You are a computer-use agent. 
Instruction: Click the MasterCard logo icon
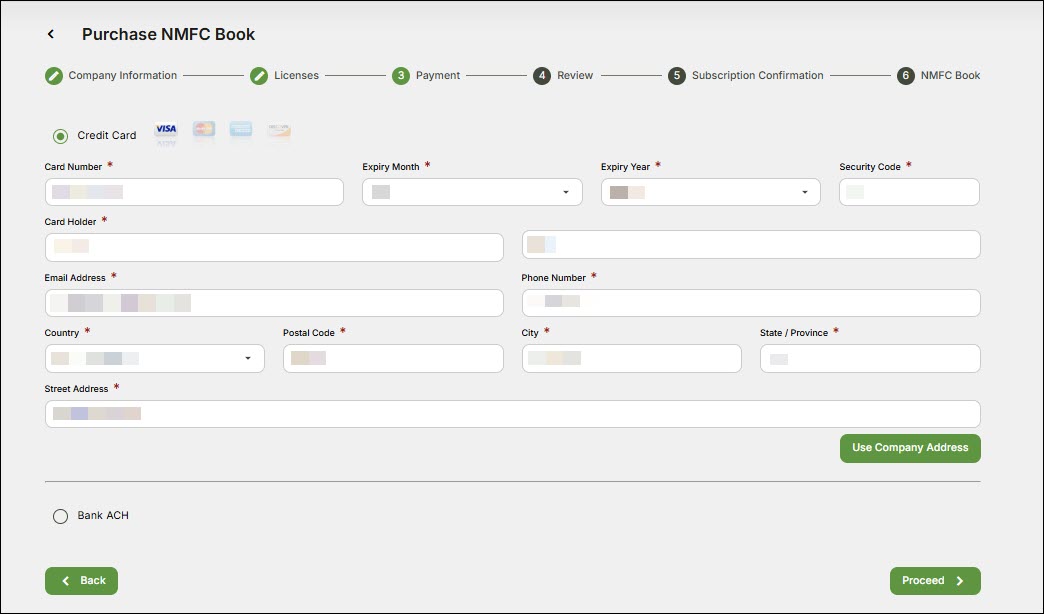click(204, 130)
